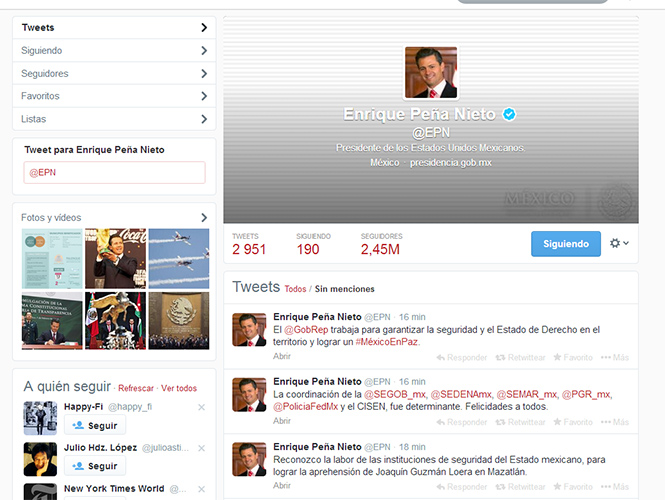Click the chevron next to Listas
The height and width of the screenshot is (500, 665).
[x=204, y=119]
